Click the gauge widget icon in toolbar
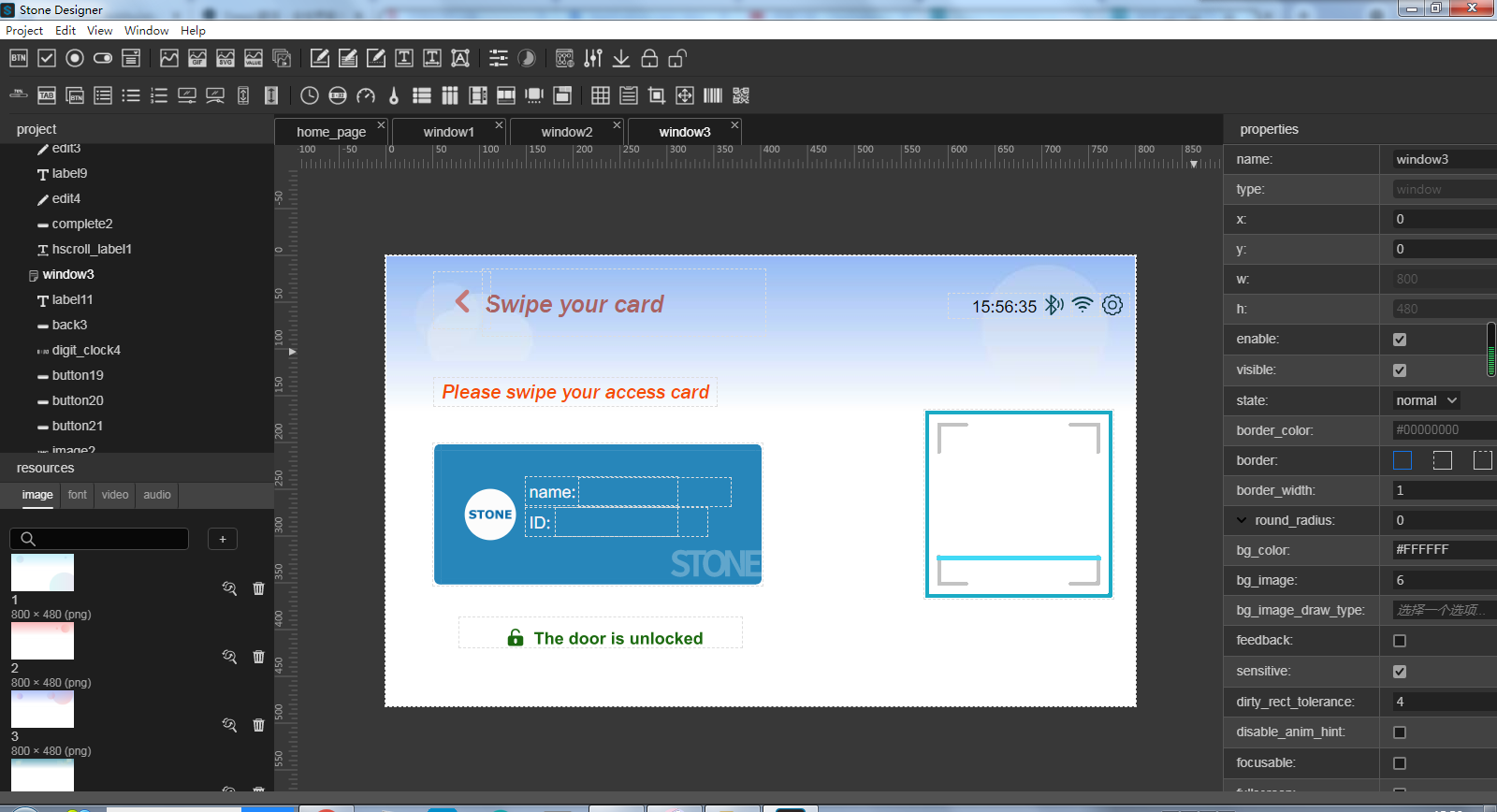 366,95
